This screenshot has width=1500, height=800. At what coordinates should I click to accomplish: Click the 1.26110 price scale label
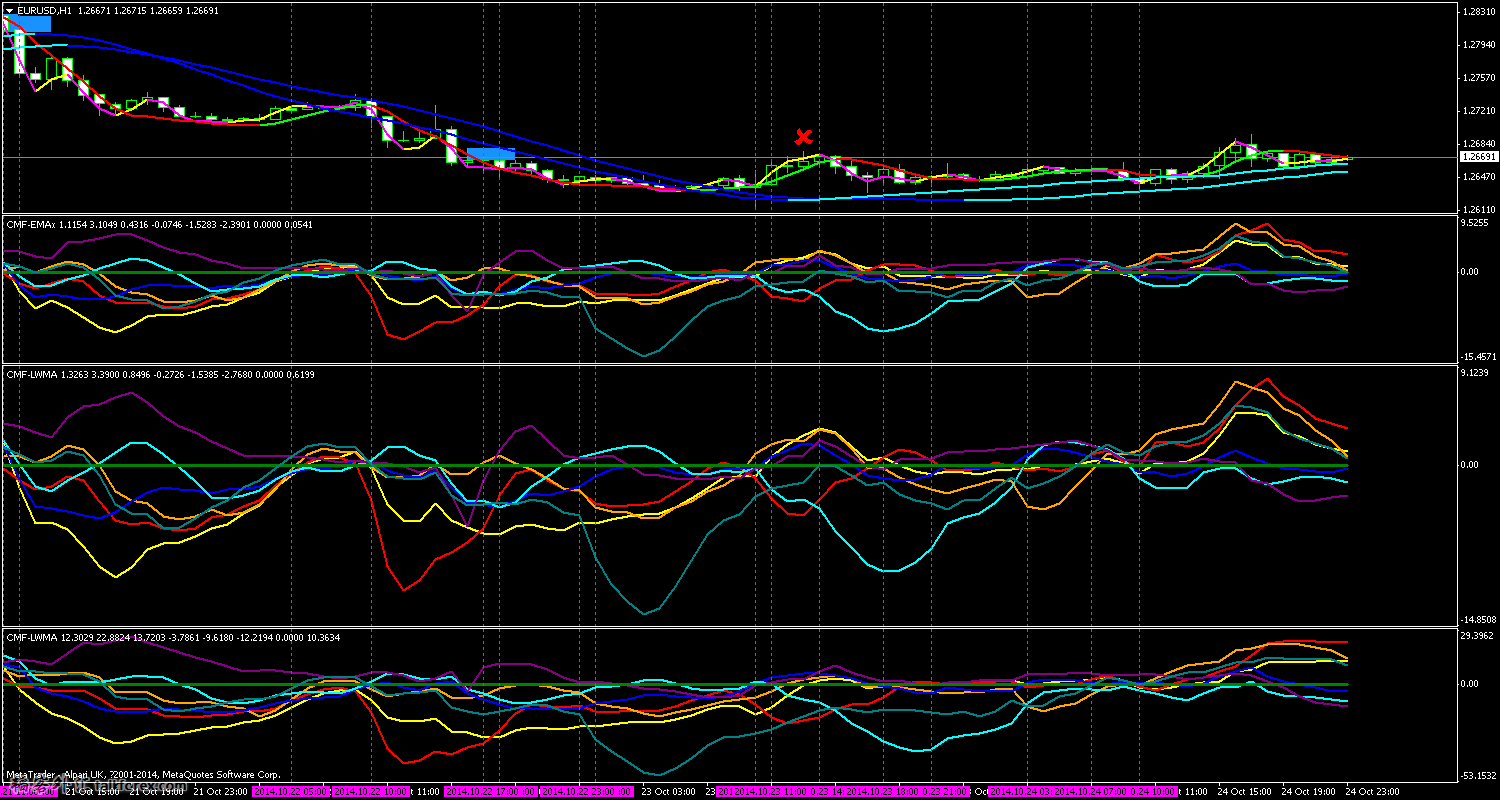click(x=1478, y=210)
